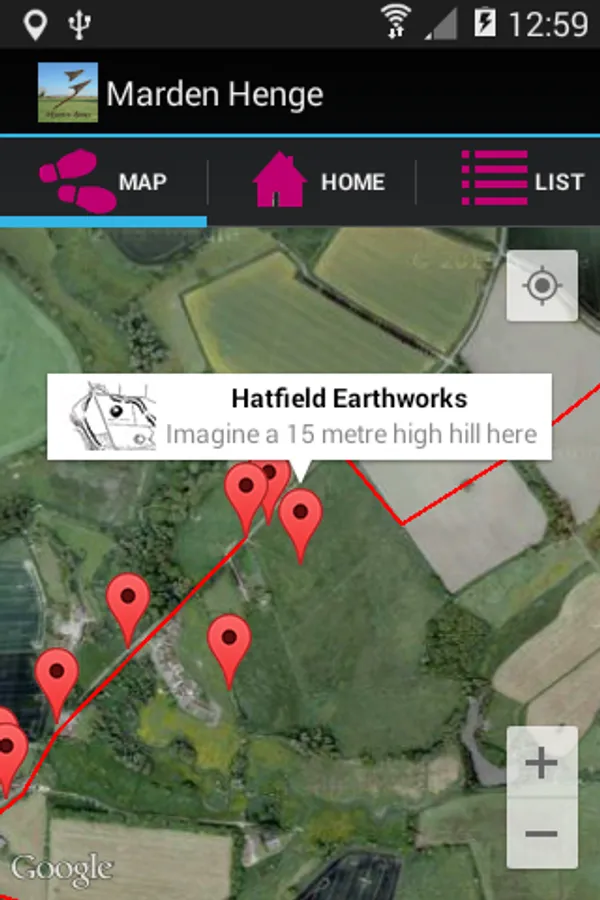The width and height of the screenshot is (600, 900).
Task: Click the Google logo on the map
Action: point(62,868)
